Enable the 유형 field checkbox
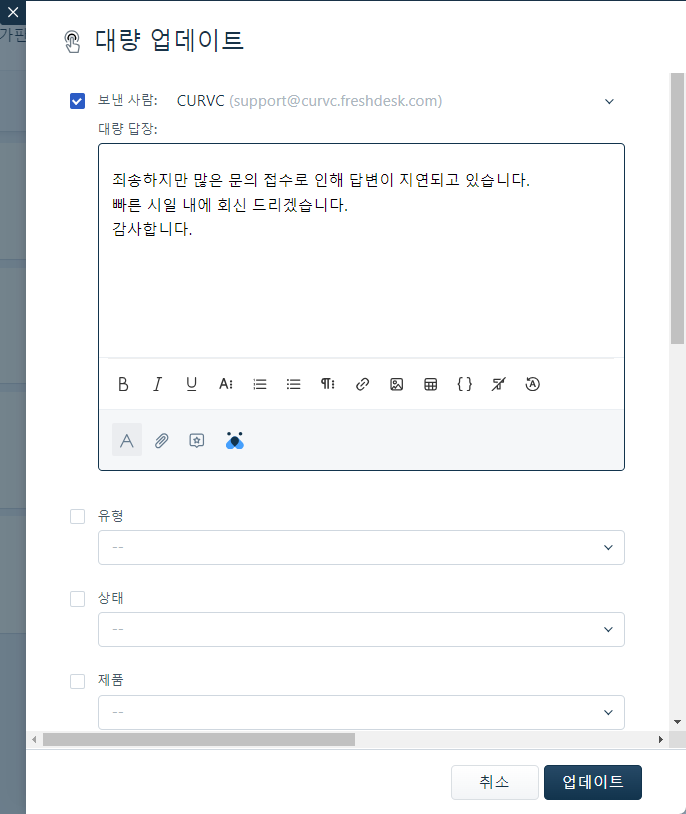 (x=77, y=517)
